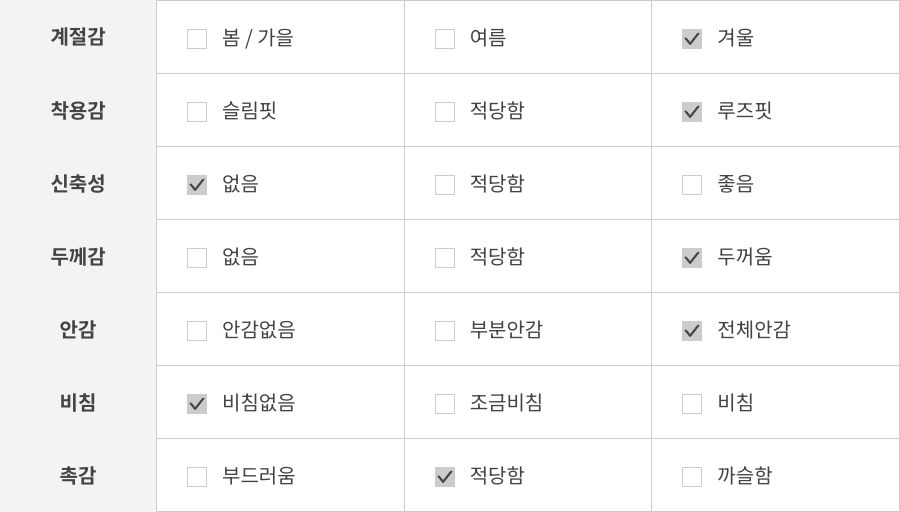This screenshot has width=900, height=512.
Task: Uncheck the 두꺼움 checkbox
Action: [692, 258]
